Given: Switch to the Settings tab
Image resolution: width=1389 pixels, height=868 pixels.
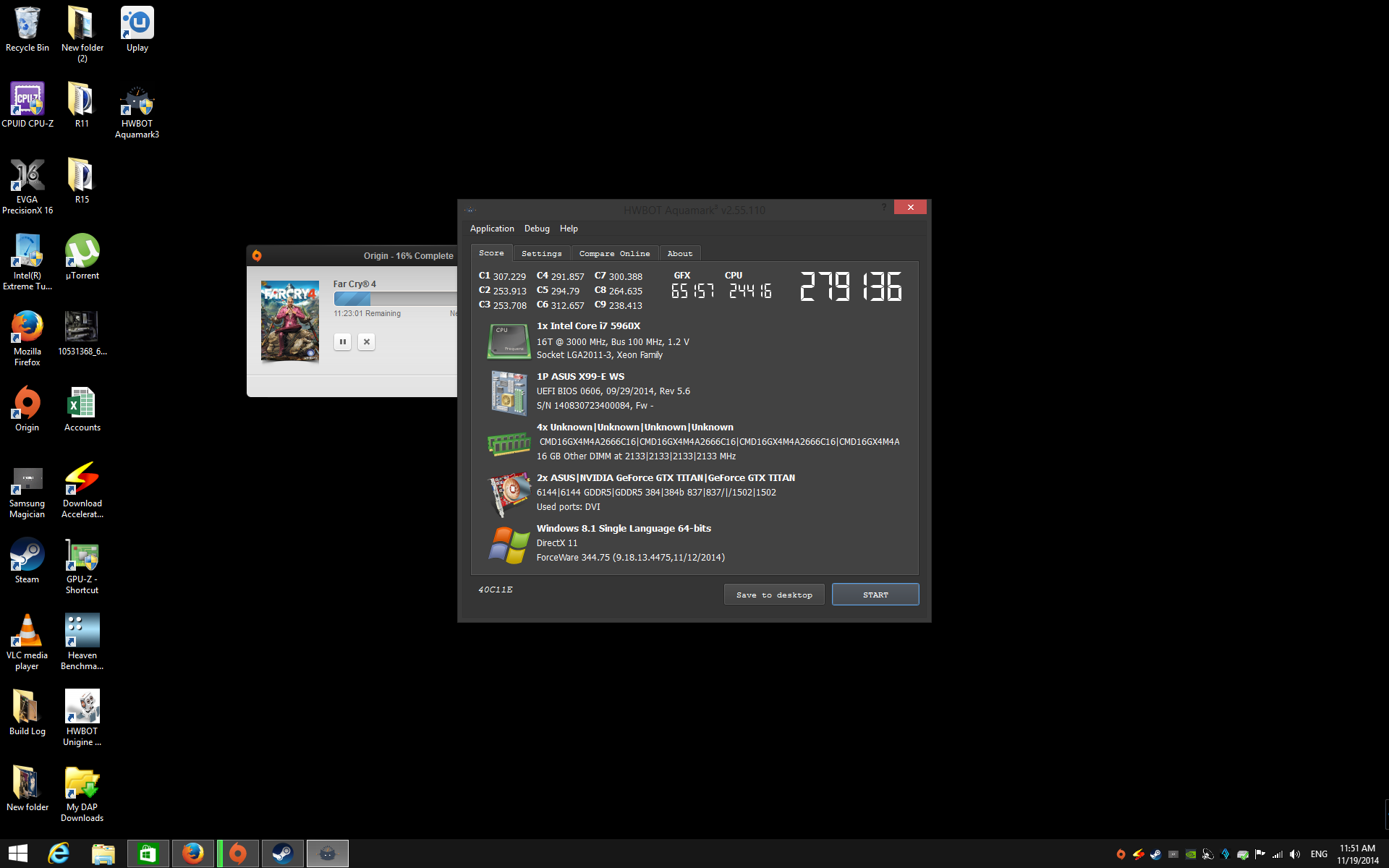Looking at the screenshot, I should [541, 253].
